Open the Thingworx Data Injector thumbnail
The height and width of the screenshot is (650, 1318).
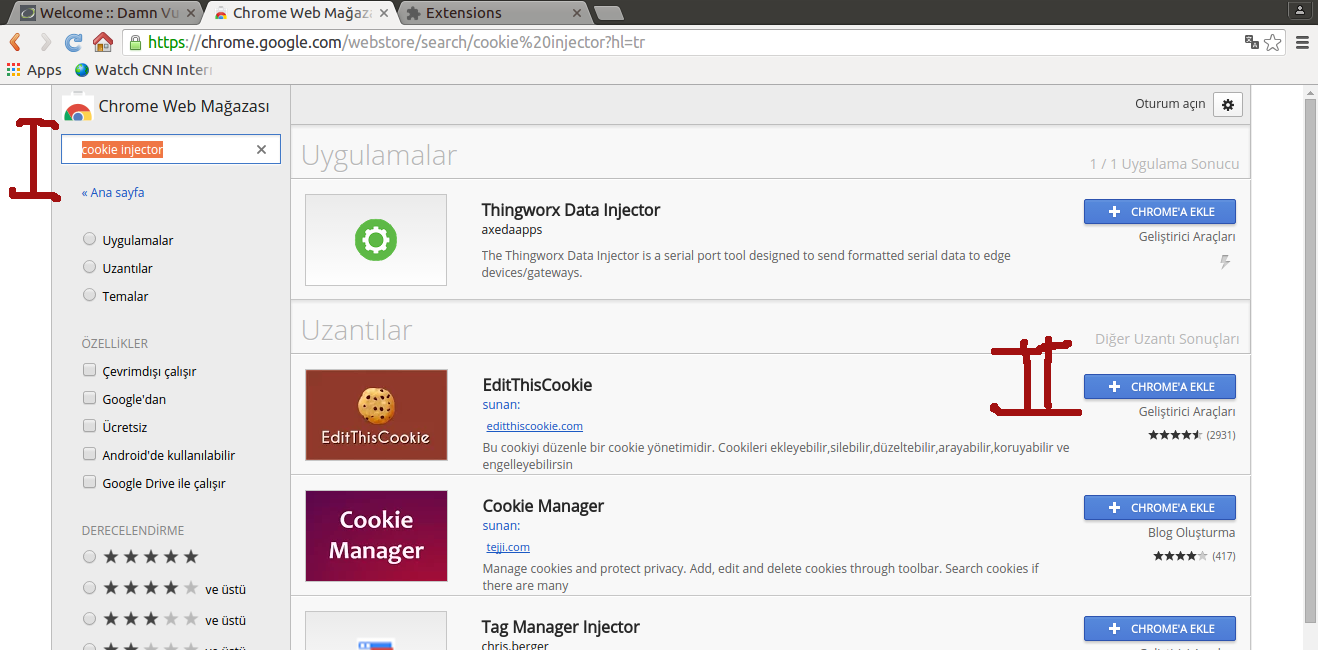click(x=376, y=240)
